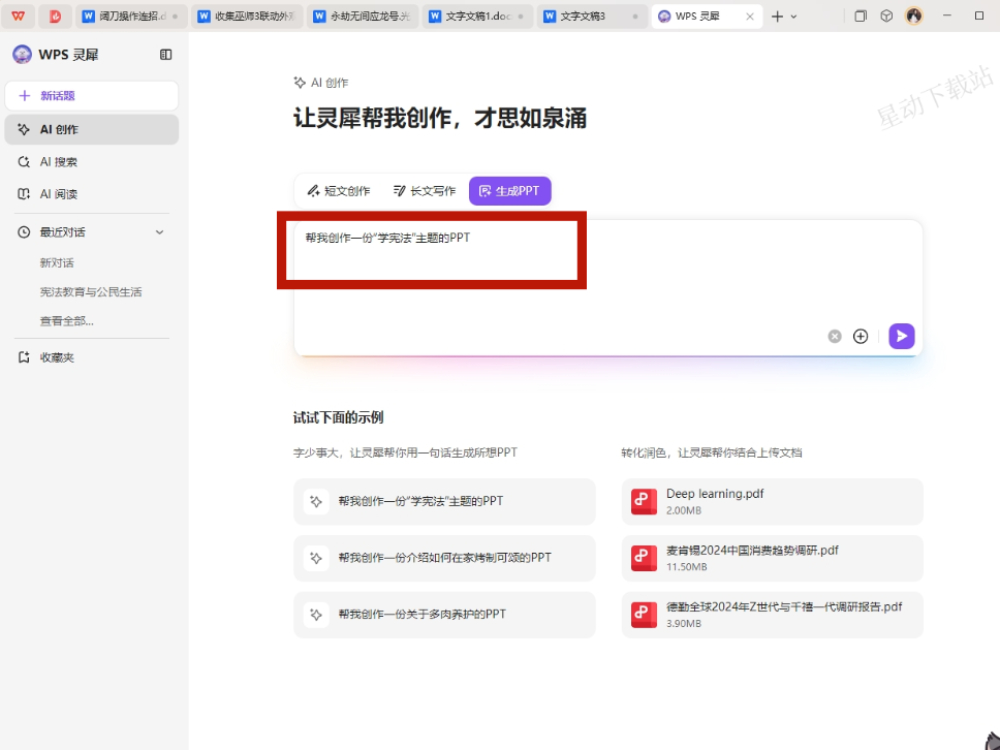Click the sparkle icon beside "学宪法" example
Screen dimensions: 1000x750
316,501
